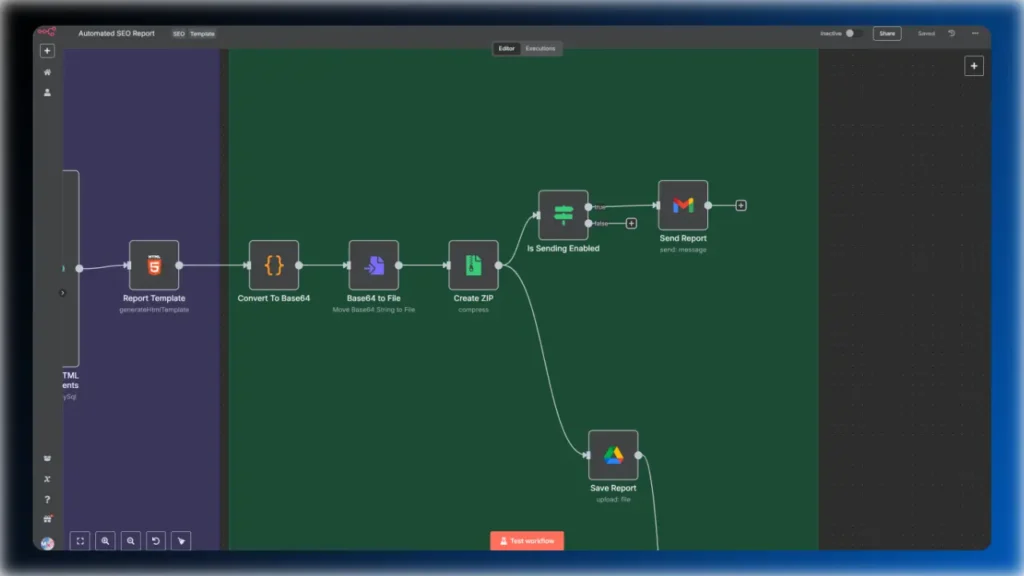Open the Is Sending Enabled node

(563, 215)
